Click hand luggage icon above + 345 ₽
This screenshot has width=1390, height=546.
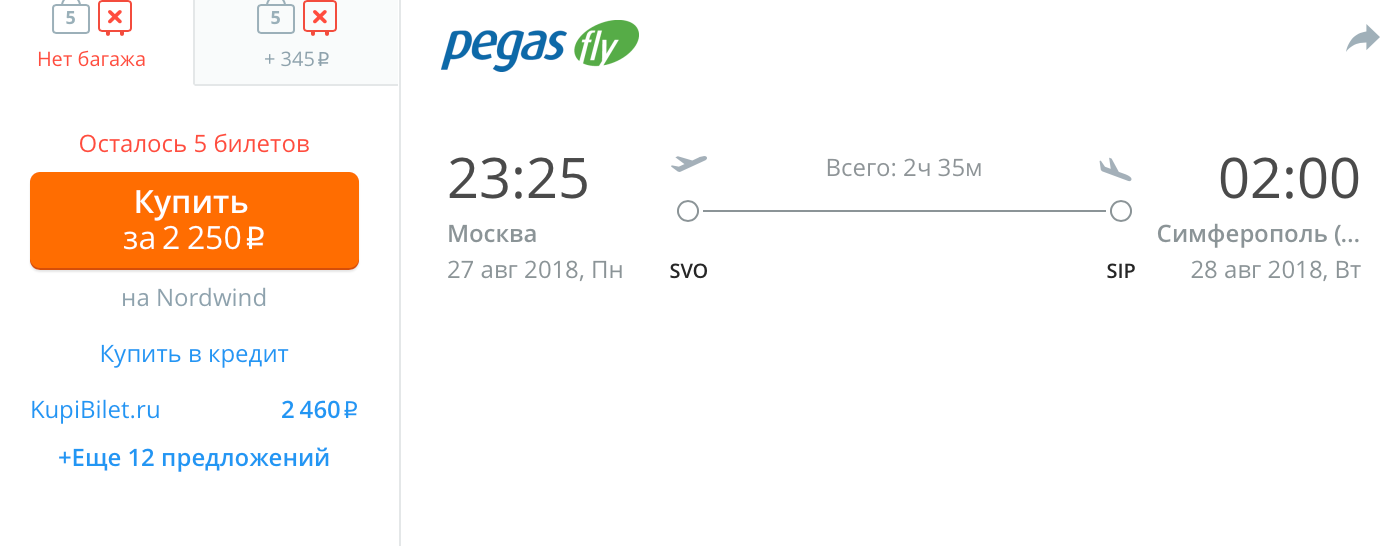(x=275, y=17)
